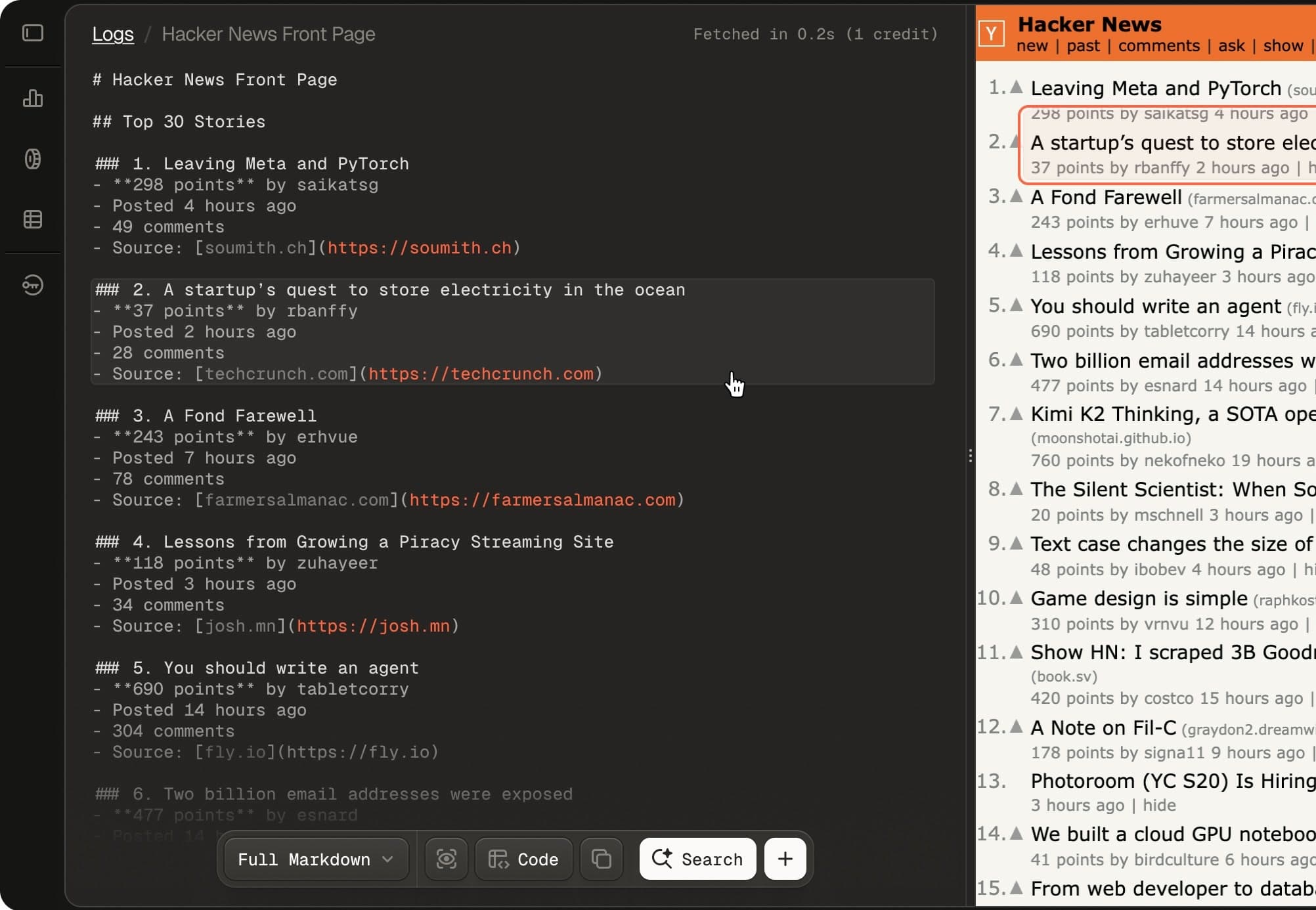This screenshot has width=1316, height=910.
Task: Click the plus button in the bottom toolbar
Action: 785,859
